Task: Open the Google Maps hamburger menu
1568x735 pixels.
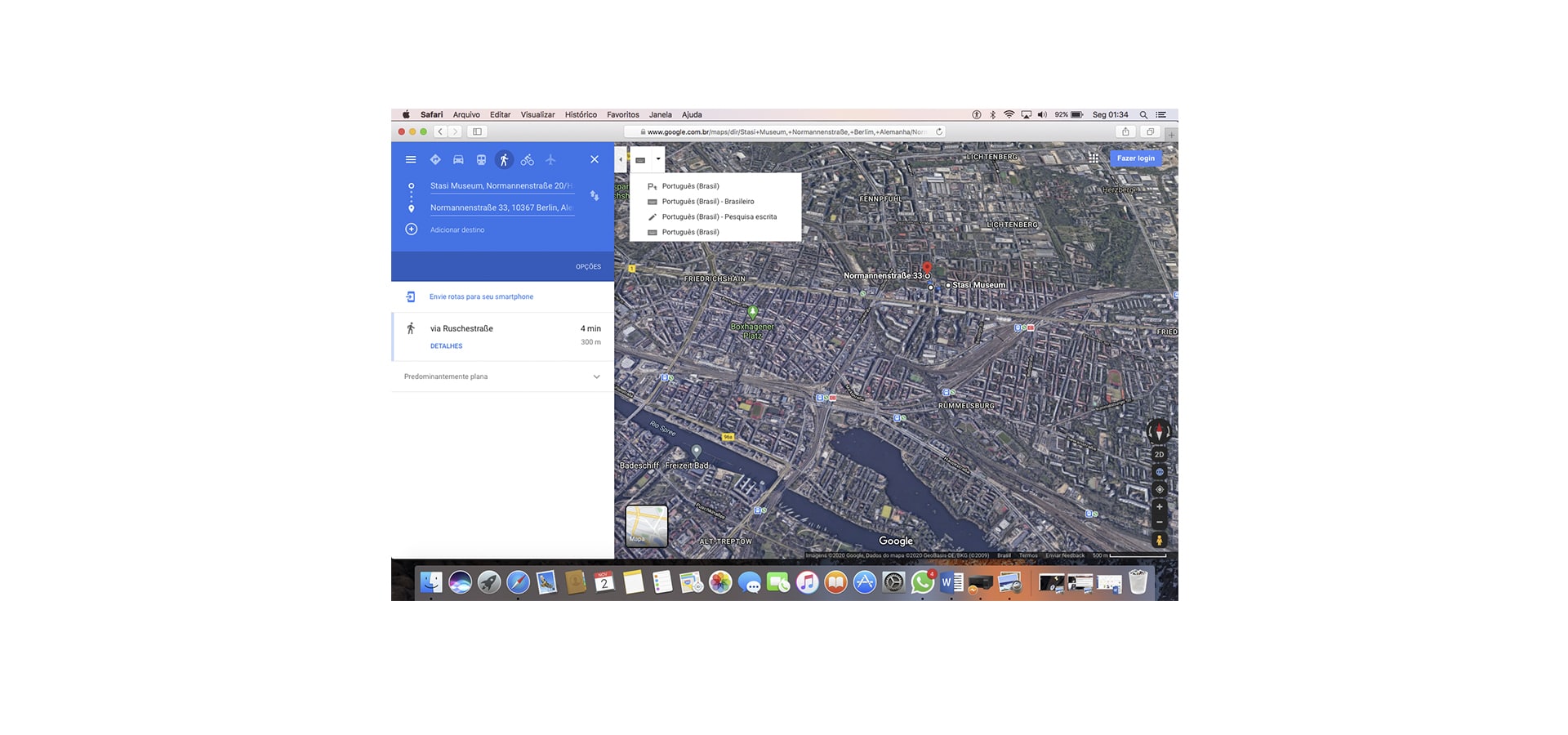Action: tap(411, 160)
